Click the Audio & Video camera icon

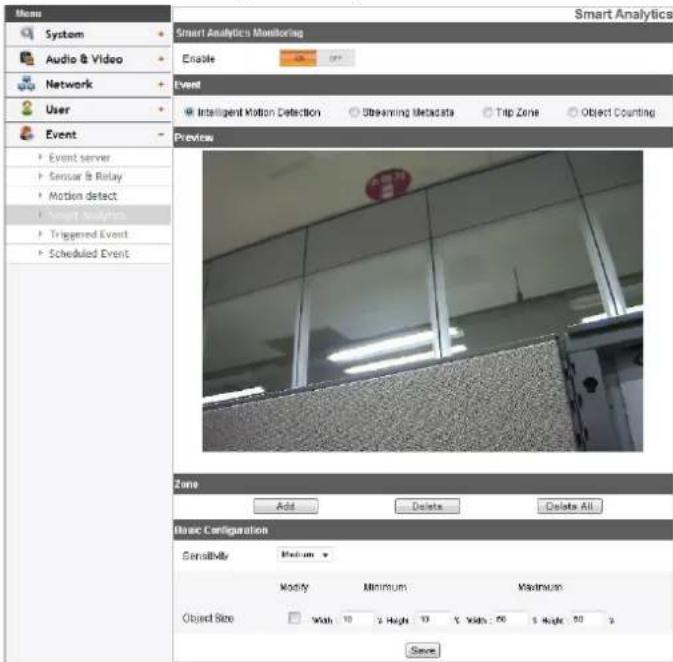(x=27, y=58)
